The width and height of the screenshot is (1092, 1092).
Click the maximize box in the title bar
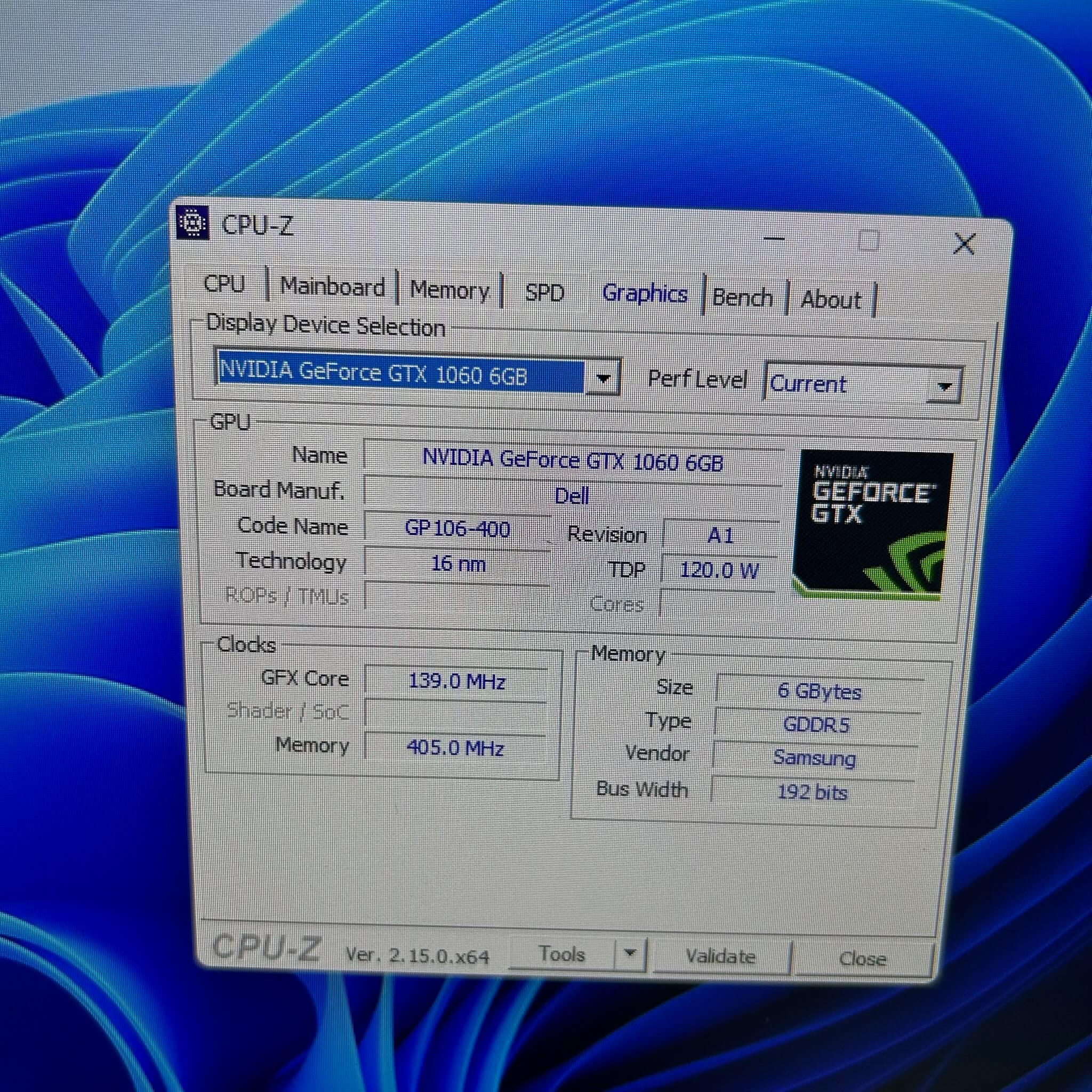[x=868, y=242]
